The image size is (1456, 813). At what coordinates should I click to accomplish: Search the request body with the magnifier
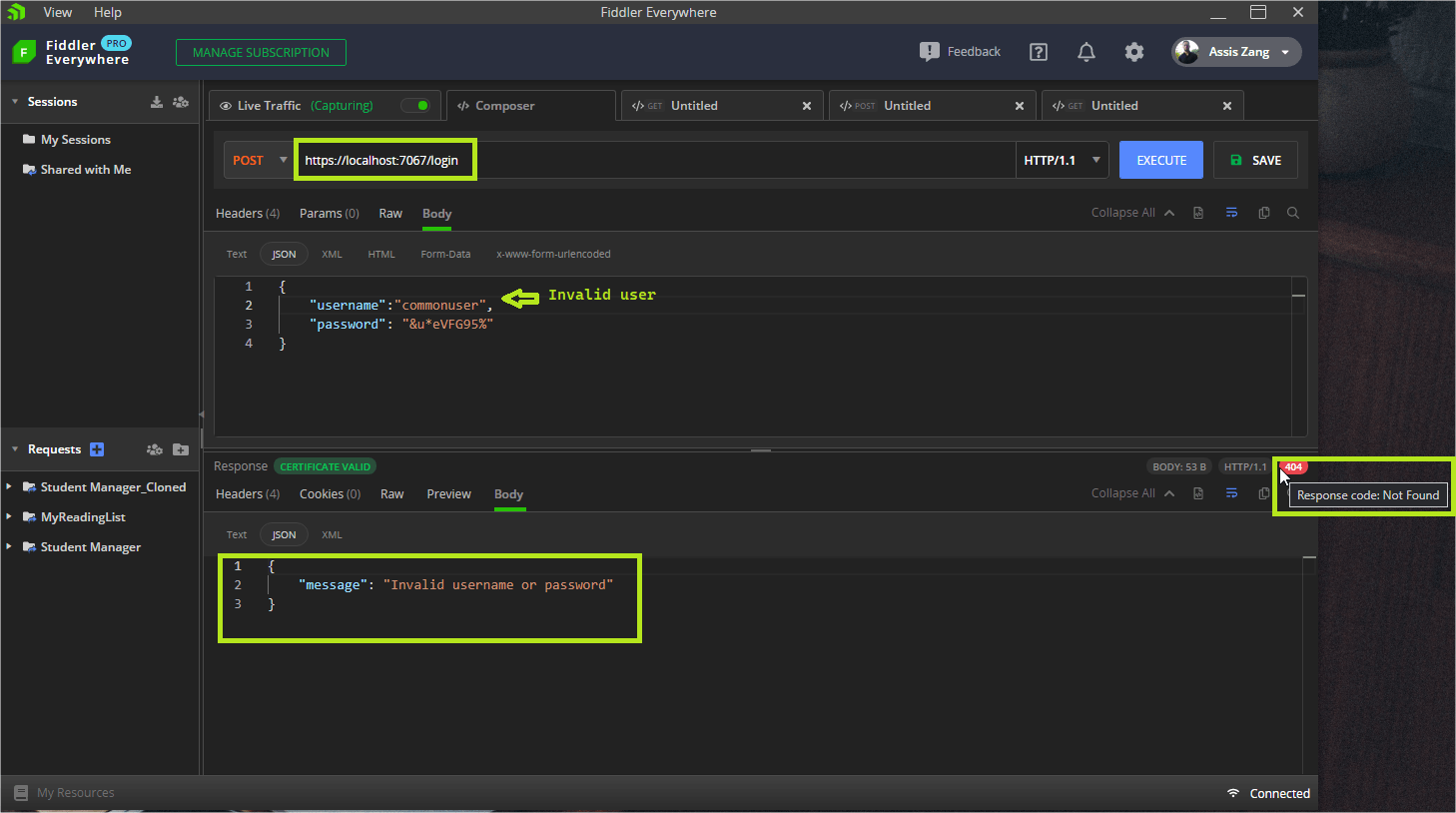[1293, 213]
